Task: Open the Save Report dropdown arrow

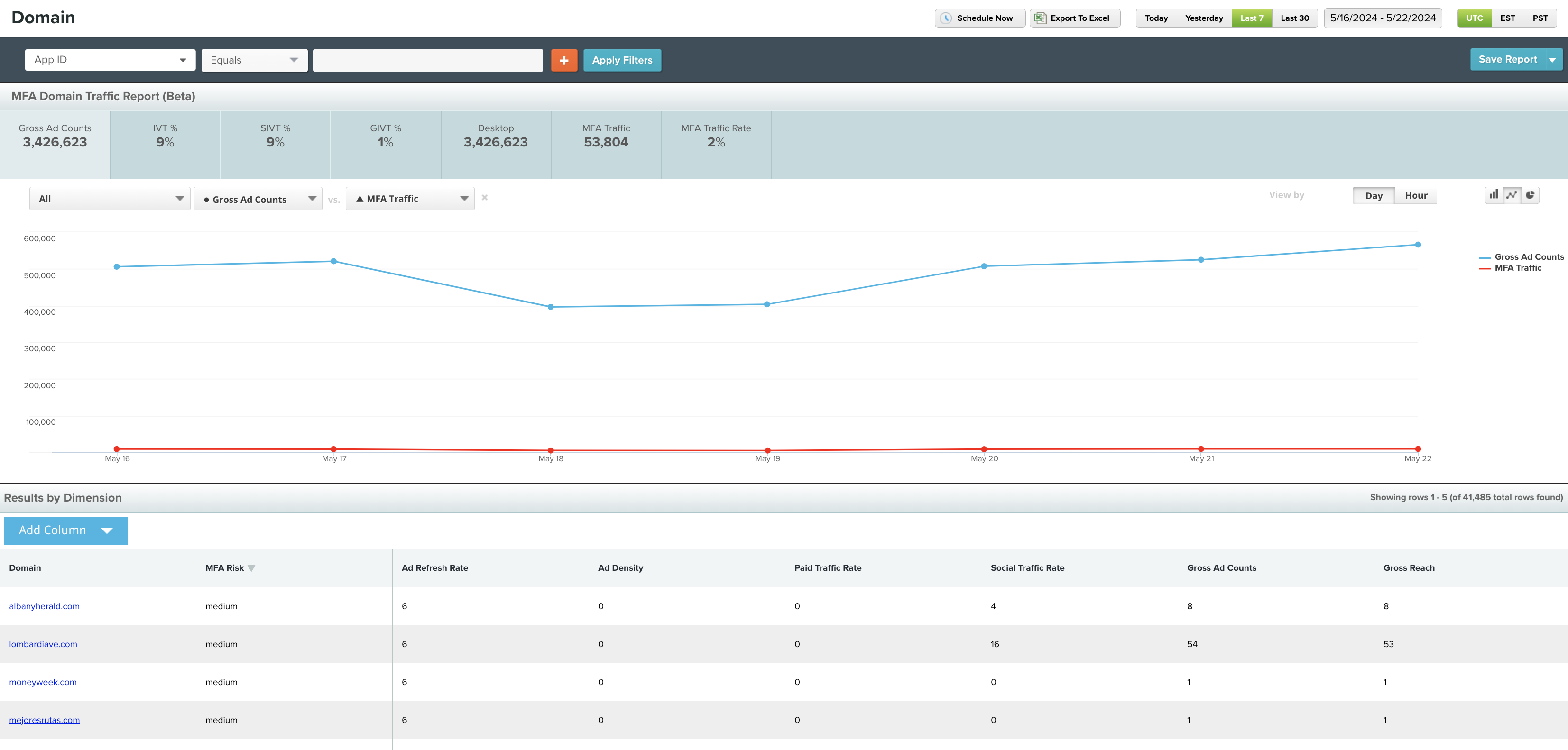Action: pyautogui.click(x=1553, y=60)
